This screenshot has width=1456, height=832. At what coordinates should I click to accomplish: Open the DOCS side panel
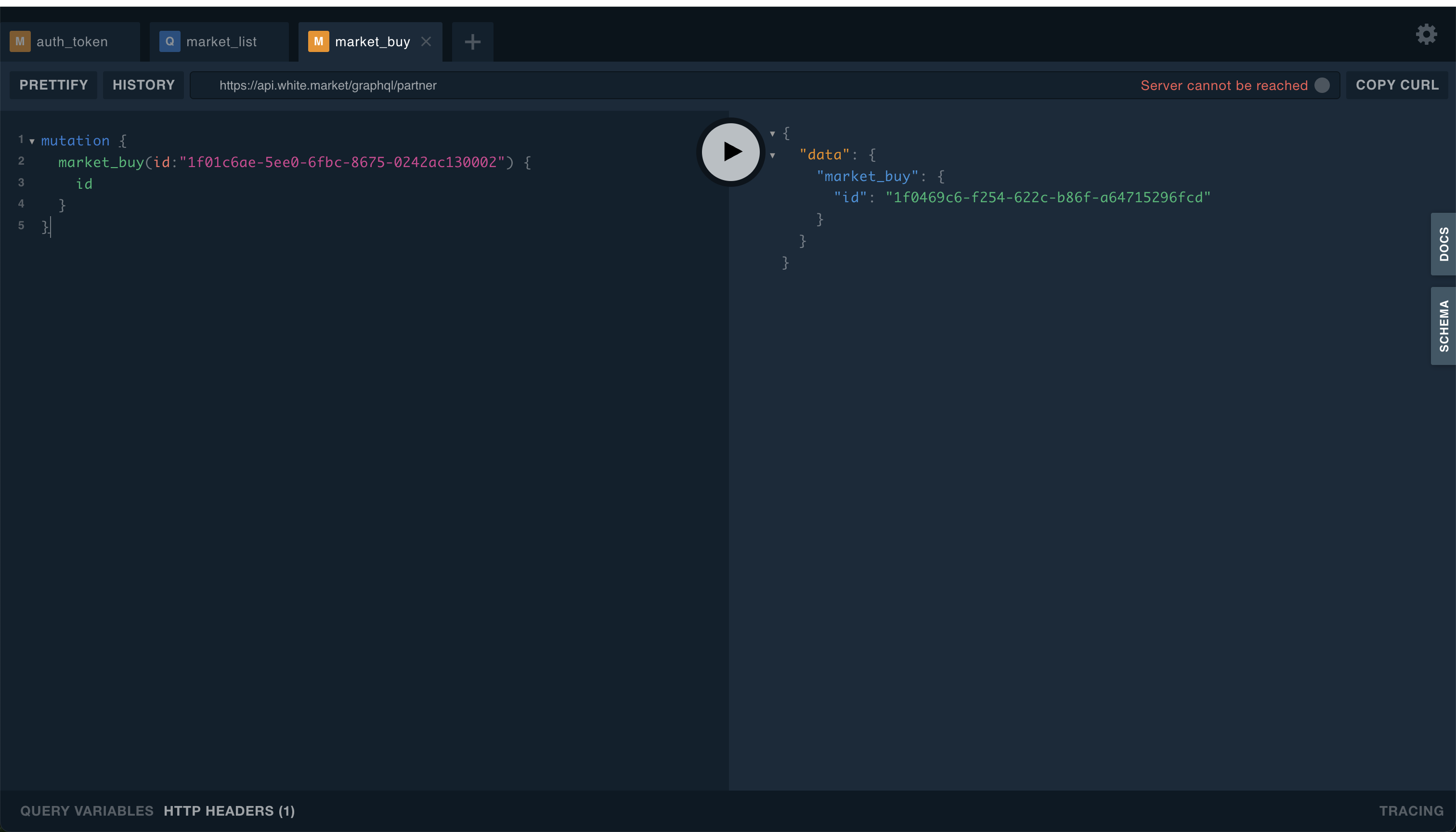coord(1443,244)
